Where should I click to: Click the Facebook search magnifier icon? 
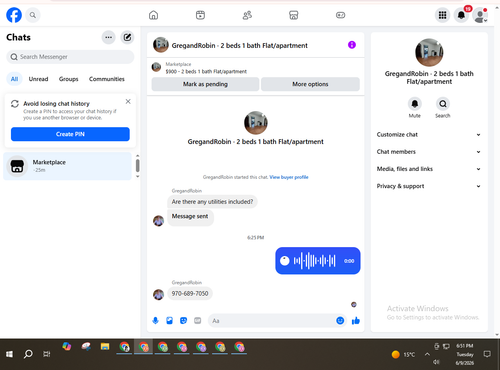click(33, 15)
